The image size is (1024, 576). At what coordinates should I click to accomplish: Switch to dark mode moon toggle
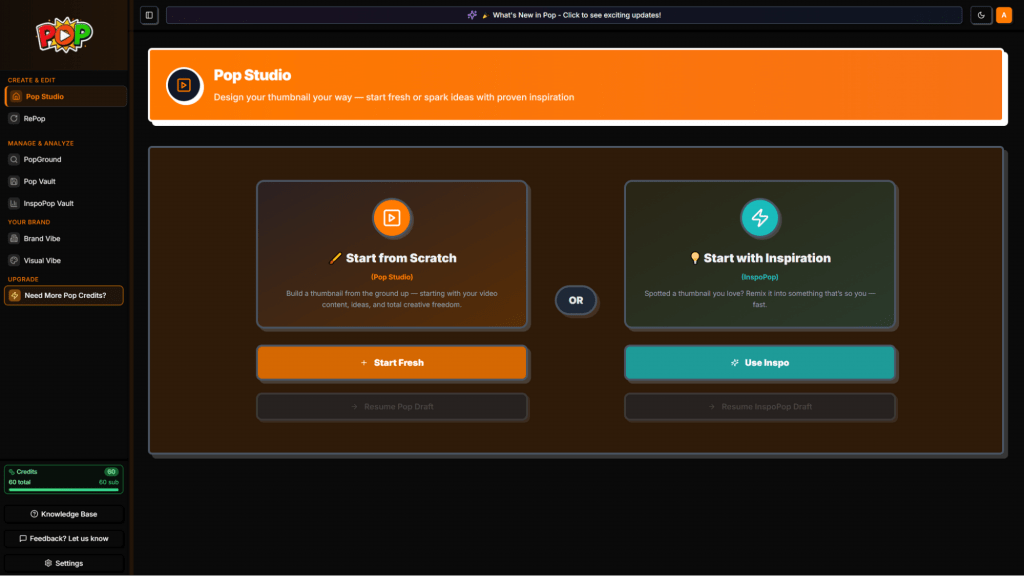[980, 15]
